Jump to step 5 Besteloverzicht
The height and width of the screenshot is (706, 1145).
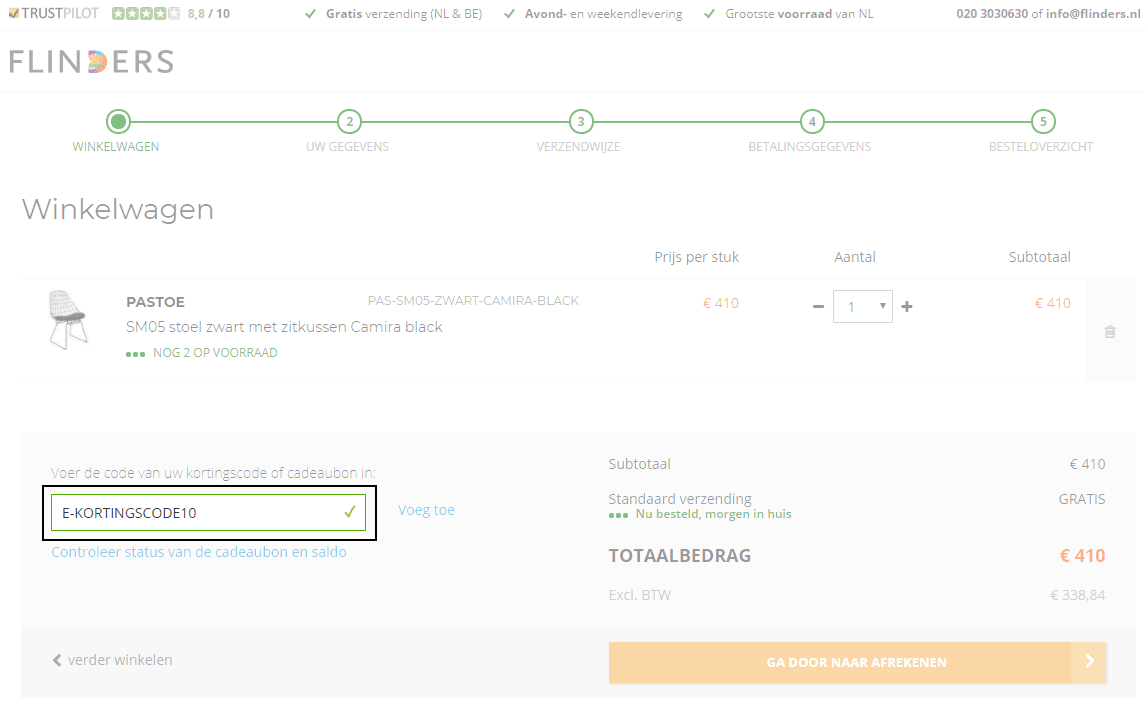point(1043,123)
